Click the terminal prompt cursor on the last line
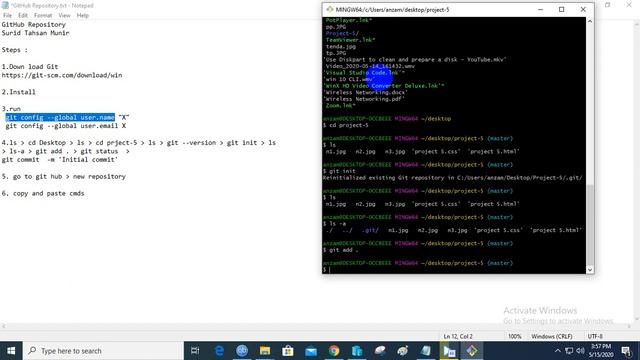Screen dimensions: 640x360 tap(329, 270)
